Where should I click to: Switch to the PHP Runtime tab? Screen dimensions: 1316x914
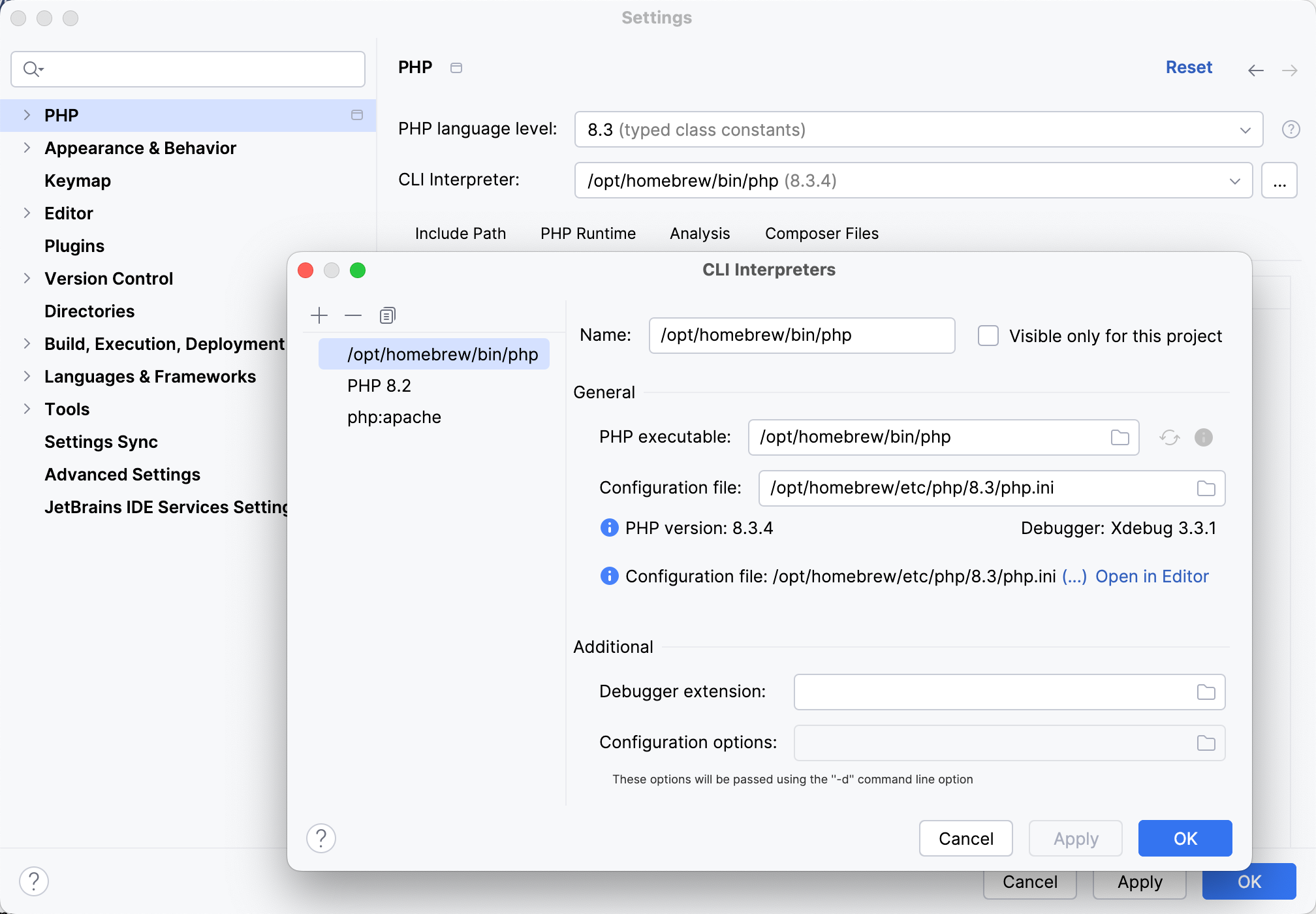click(587, 233)
